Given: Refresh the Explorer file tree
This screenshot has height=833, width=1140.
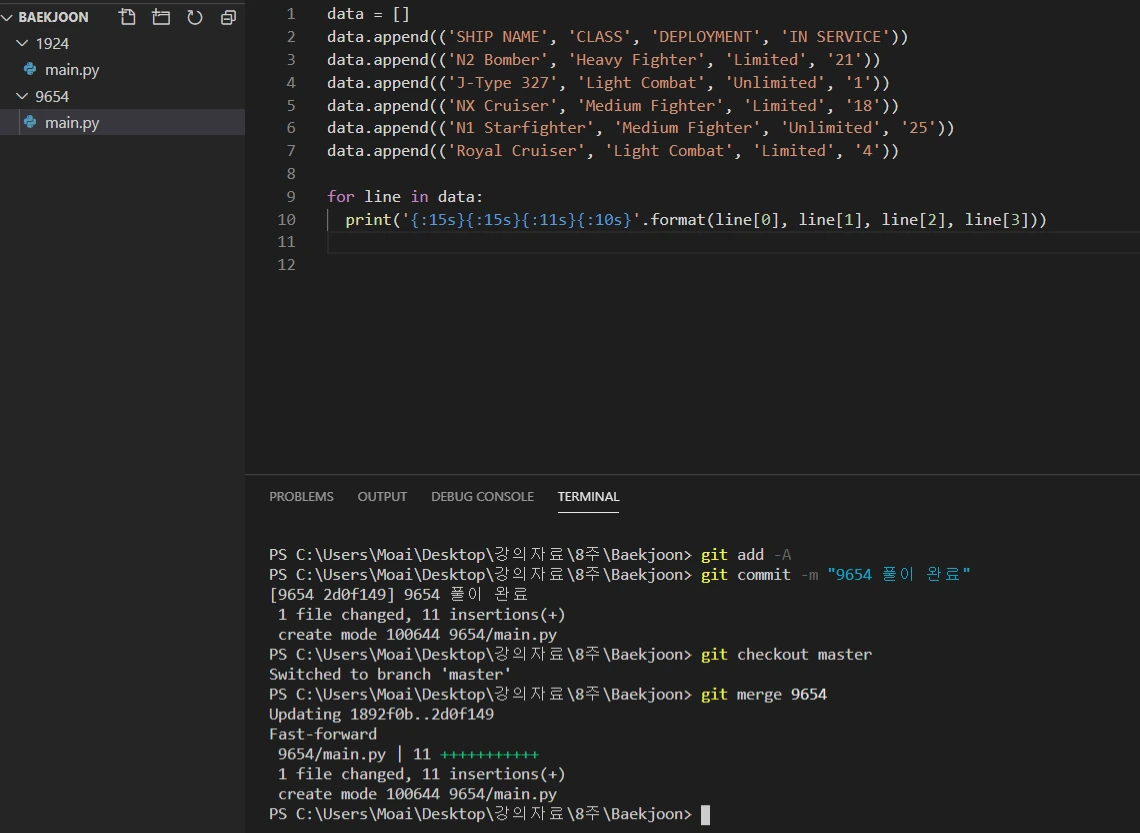Looking at the screenshot, I should (195, 17).
